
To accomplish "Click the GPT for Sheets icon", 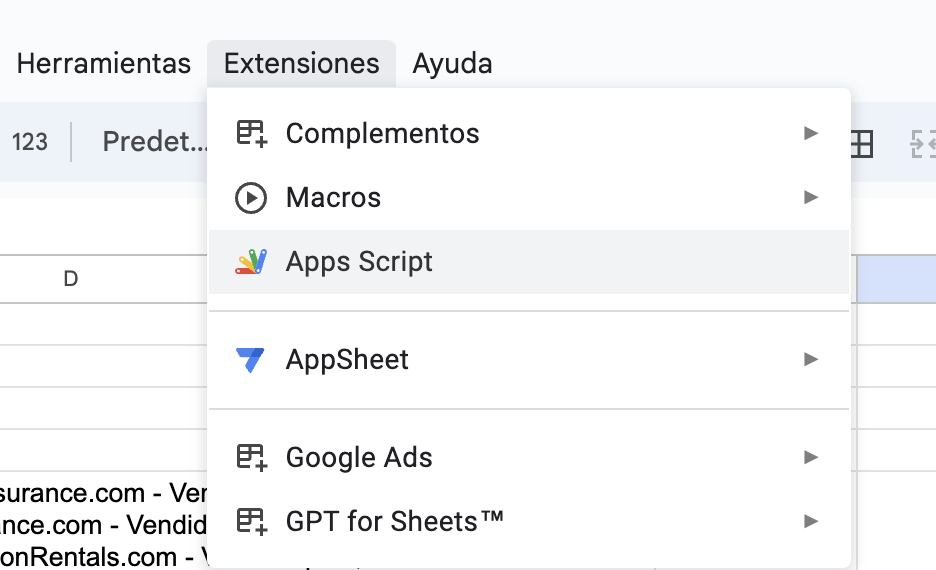I will 251,522.
